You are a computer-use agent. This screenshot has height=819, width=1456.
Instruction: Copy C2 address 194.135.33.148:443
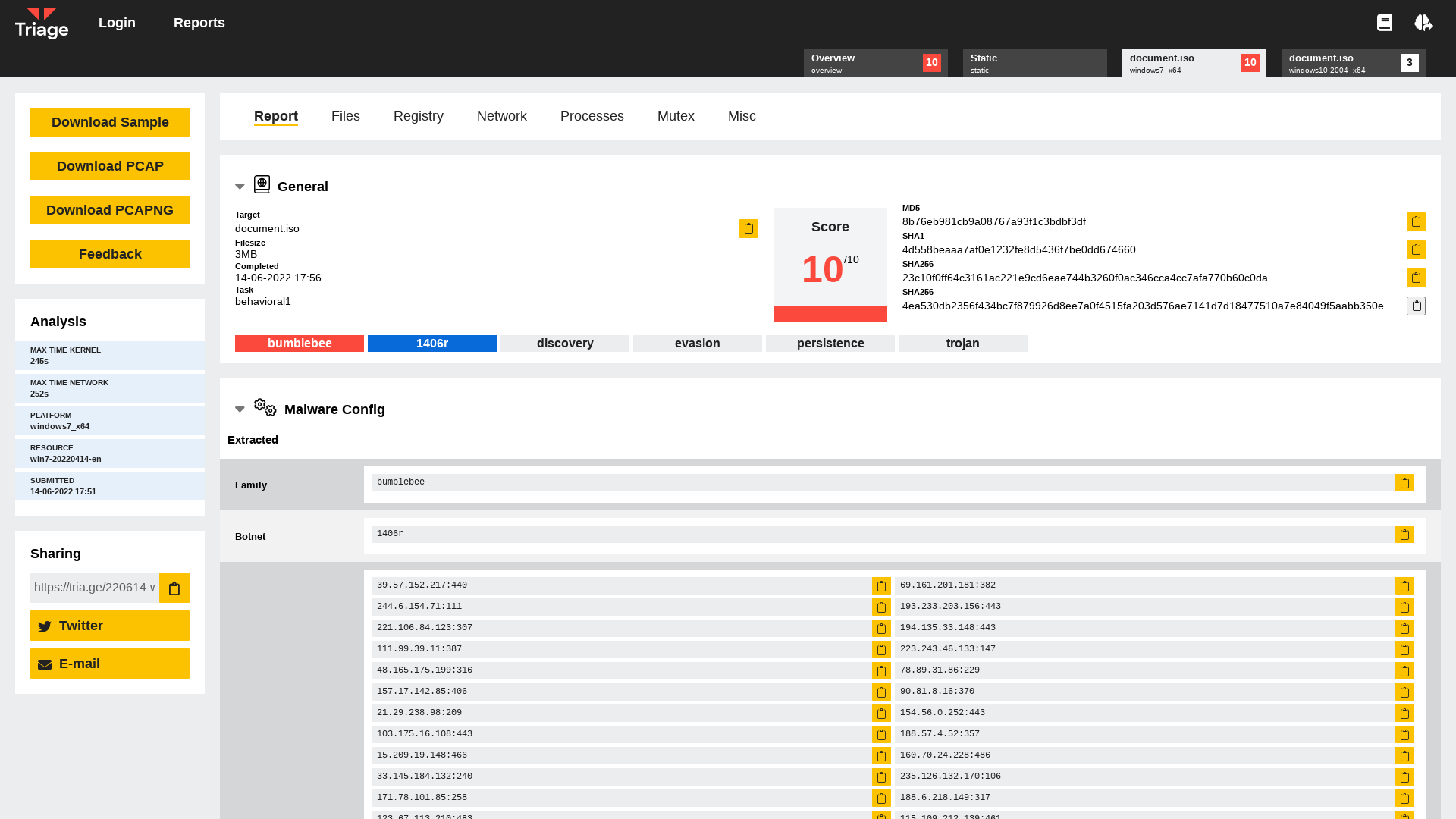click(1404, 629)
